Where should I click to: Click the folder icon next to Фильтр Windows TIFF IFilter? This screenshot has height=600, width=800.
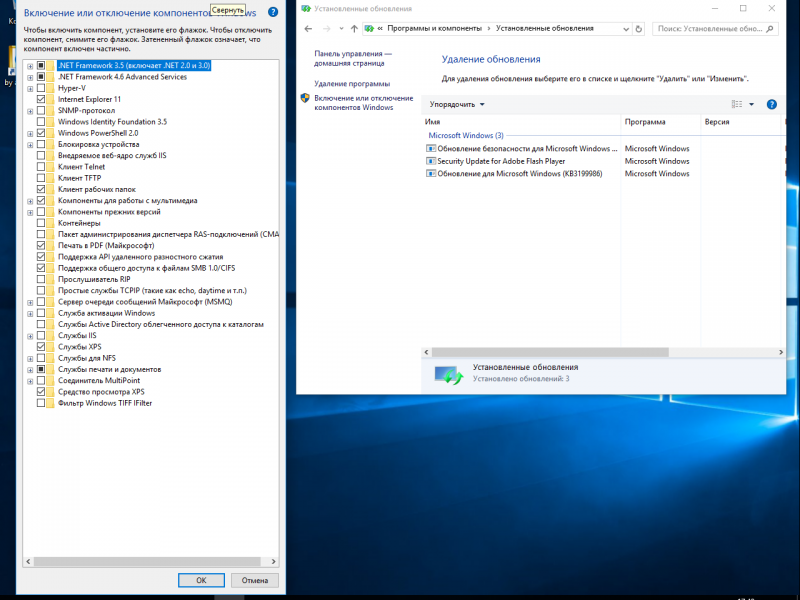tap(51, 403)
